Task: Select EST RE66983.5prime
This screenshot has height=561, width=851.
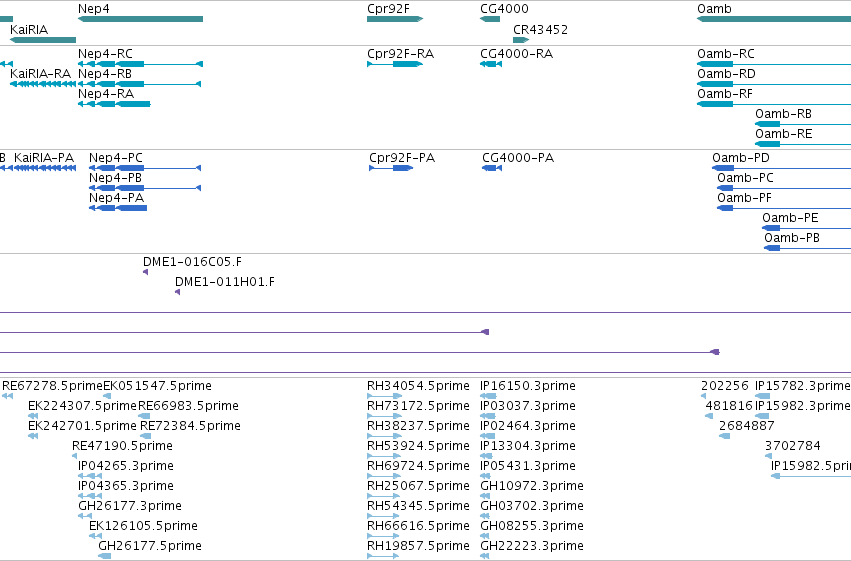Action: (144, 416)
